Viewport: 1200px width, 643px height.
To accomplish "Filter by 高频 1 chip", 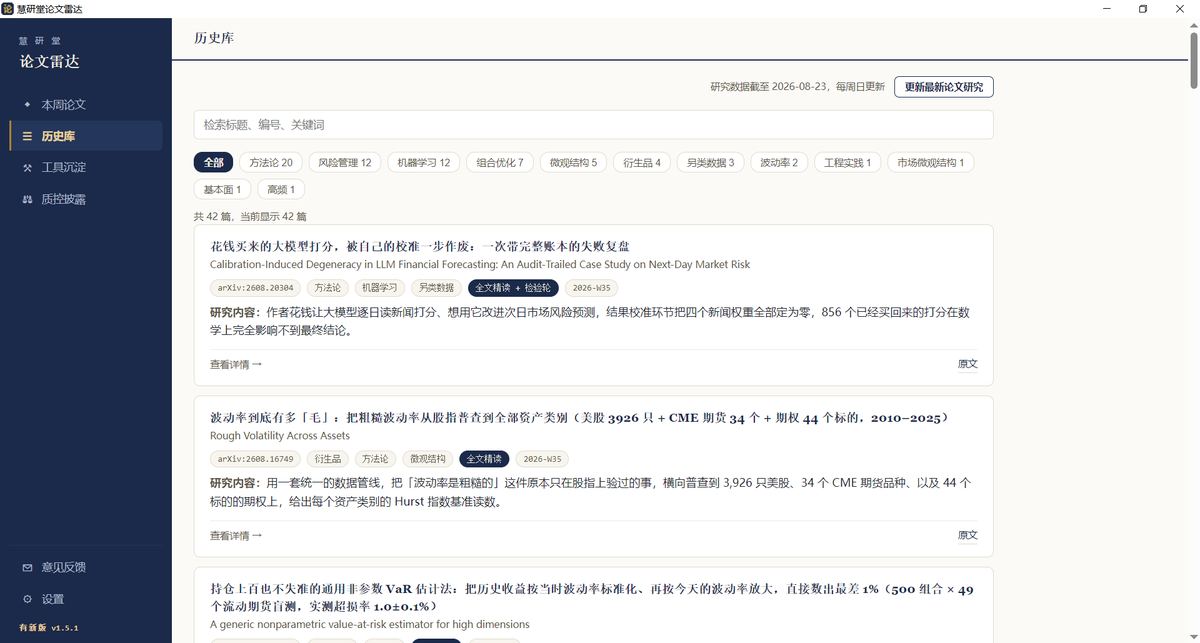I will 281,189.
